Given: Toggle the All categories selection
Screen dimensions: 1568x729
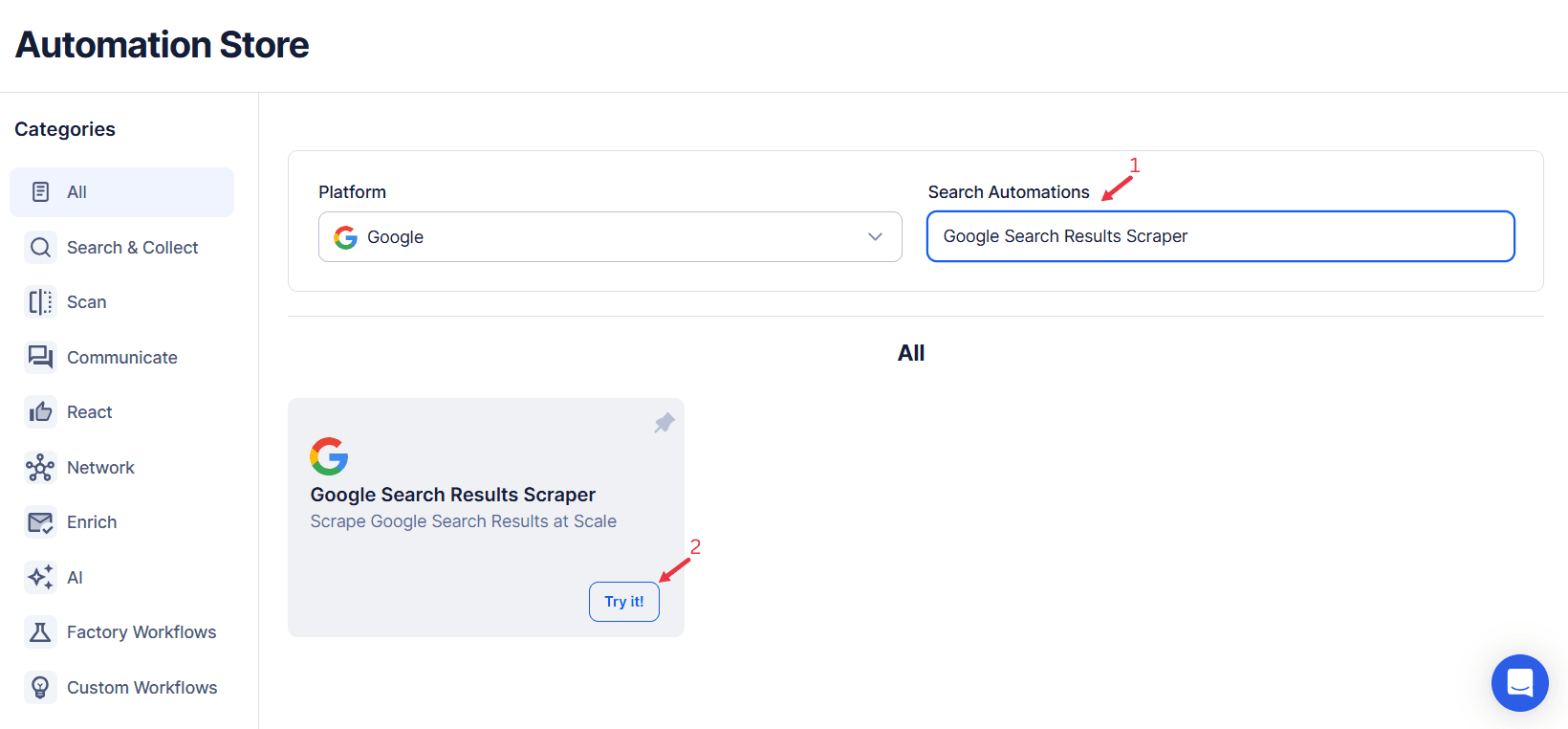Looking at the screenshot, I should (x=121, y=191).
